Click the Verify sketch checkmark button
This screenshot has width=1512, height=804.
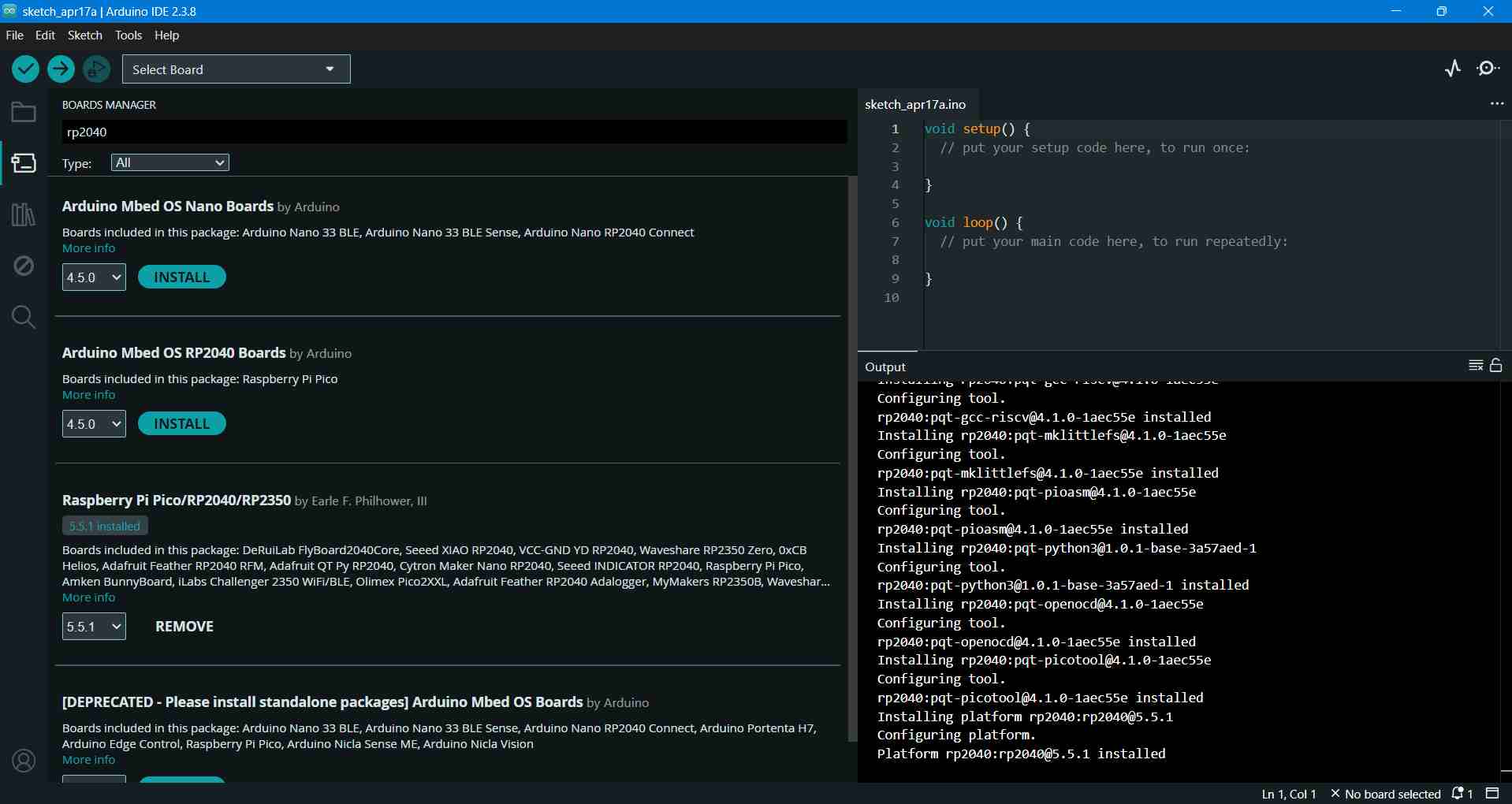[x=26, y=69]
